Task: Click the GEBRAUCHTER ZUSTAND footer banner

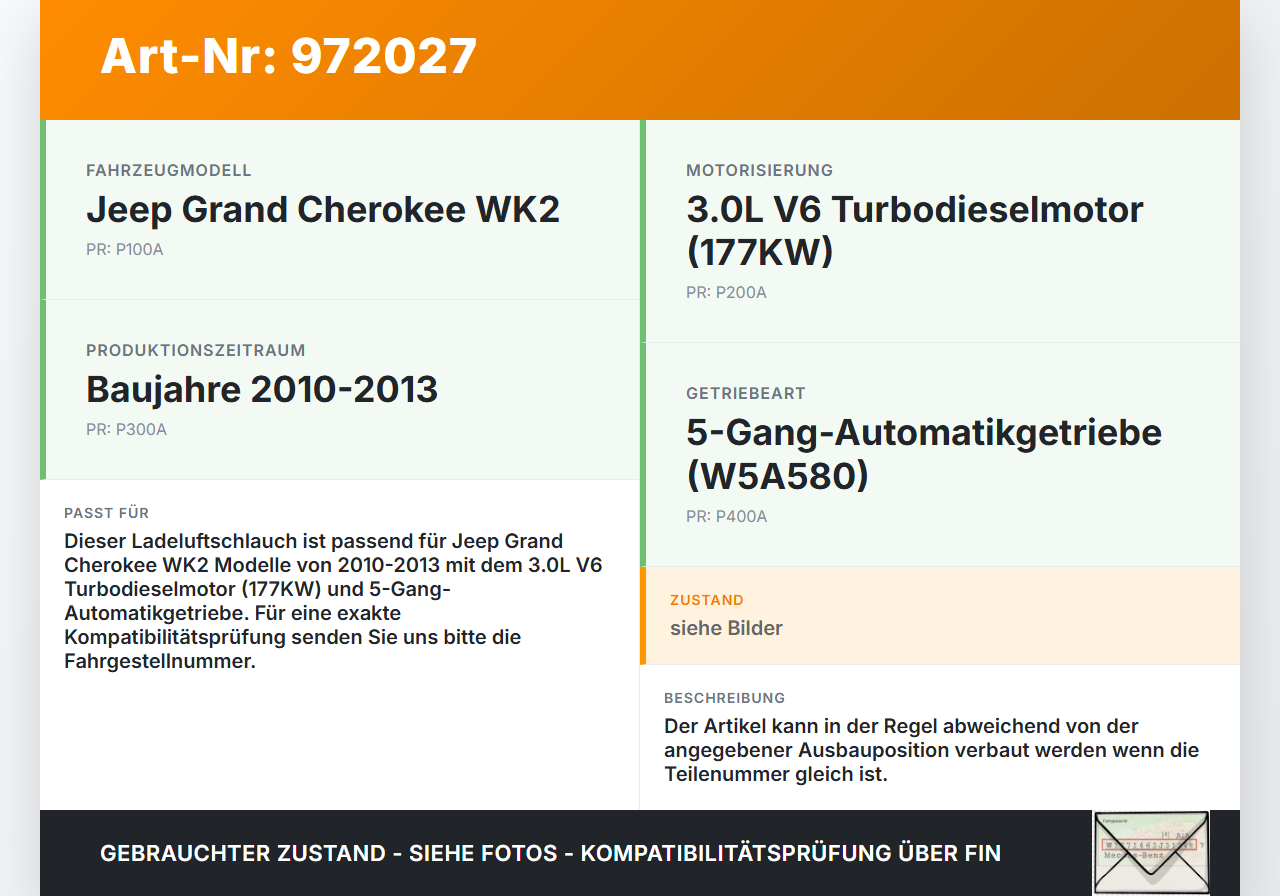Action: (x=550, y=853)
